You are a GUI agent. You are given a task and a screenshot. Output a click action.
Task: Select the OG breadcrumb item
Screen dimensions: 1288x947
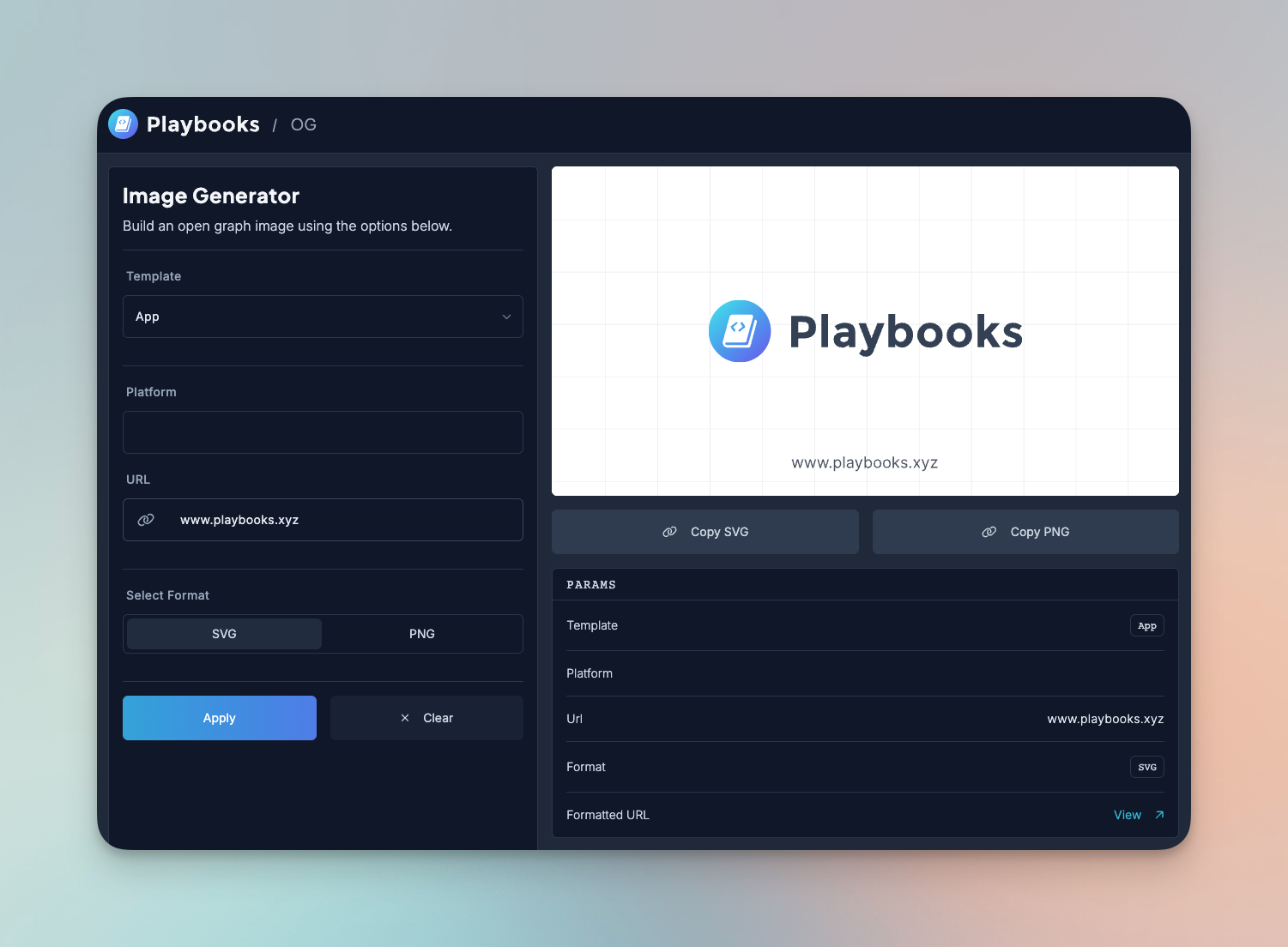coord(304,125)
